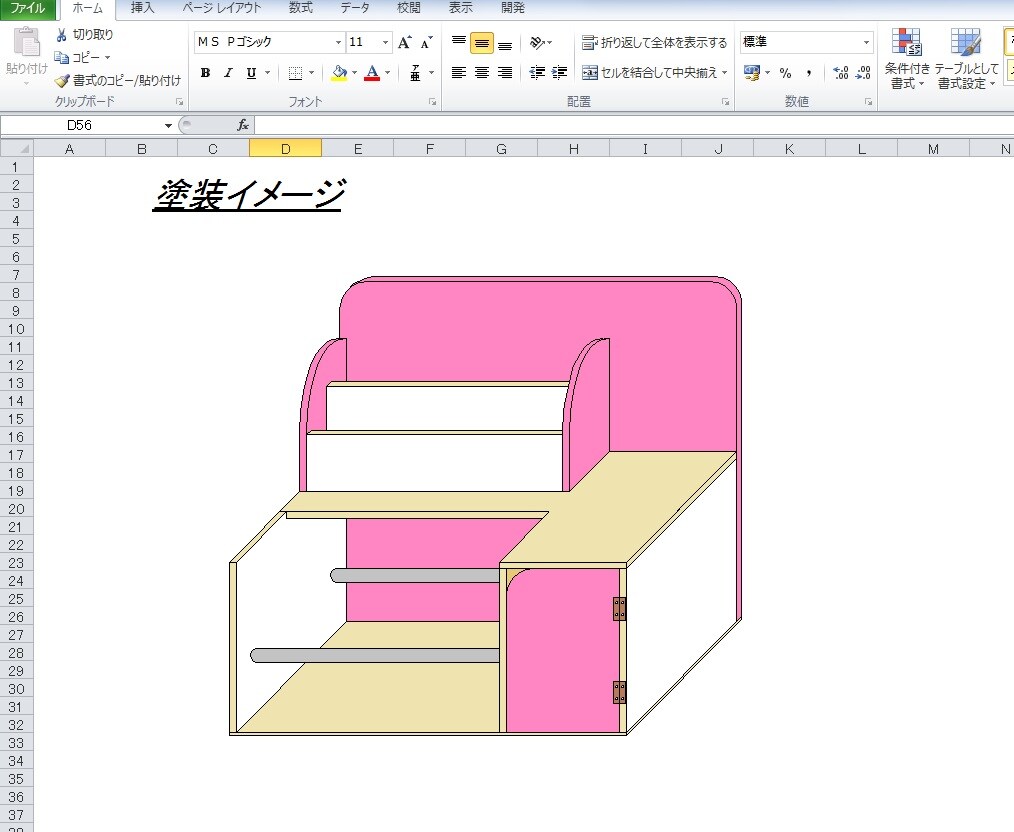
Task: Decrease font size with small A icon
Action: (426, 43)
